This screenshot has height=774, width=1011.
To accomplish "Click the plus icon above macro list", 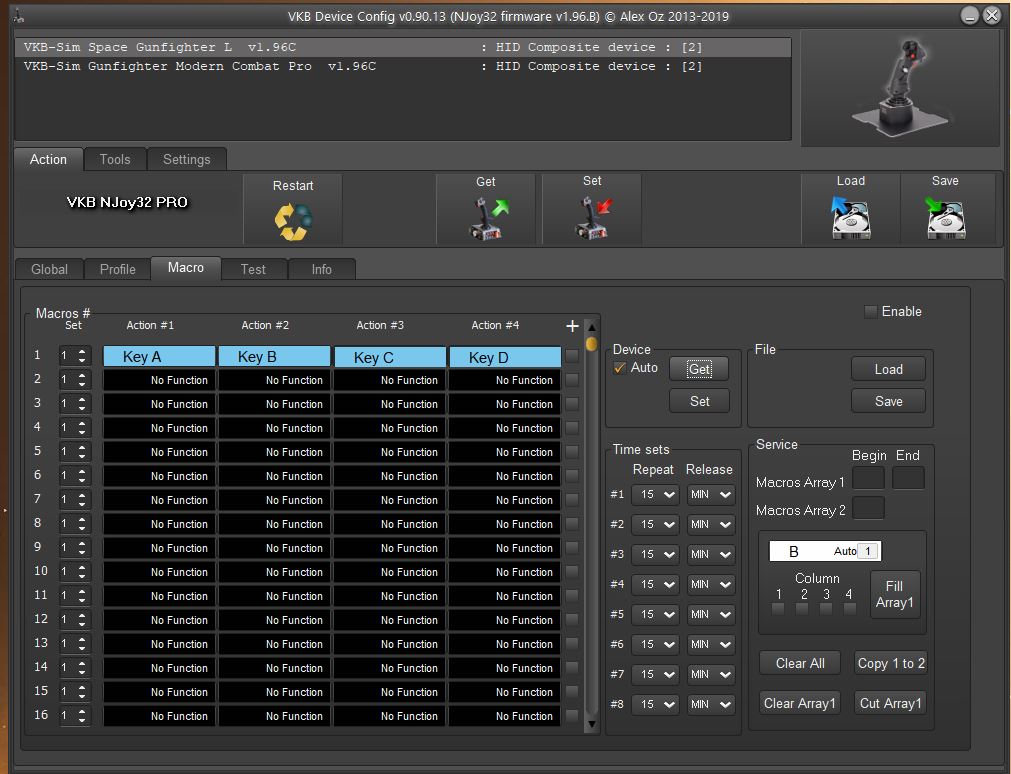I will pos(572,326).
